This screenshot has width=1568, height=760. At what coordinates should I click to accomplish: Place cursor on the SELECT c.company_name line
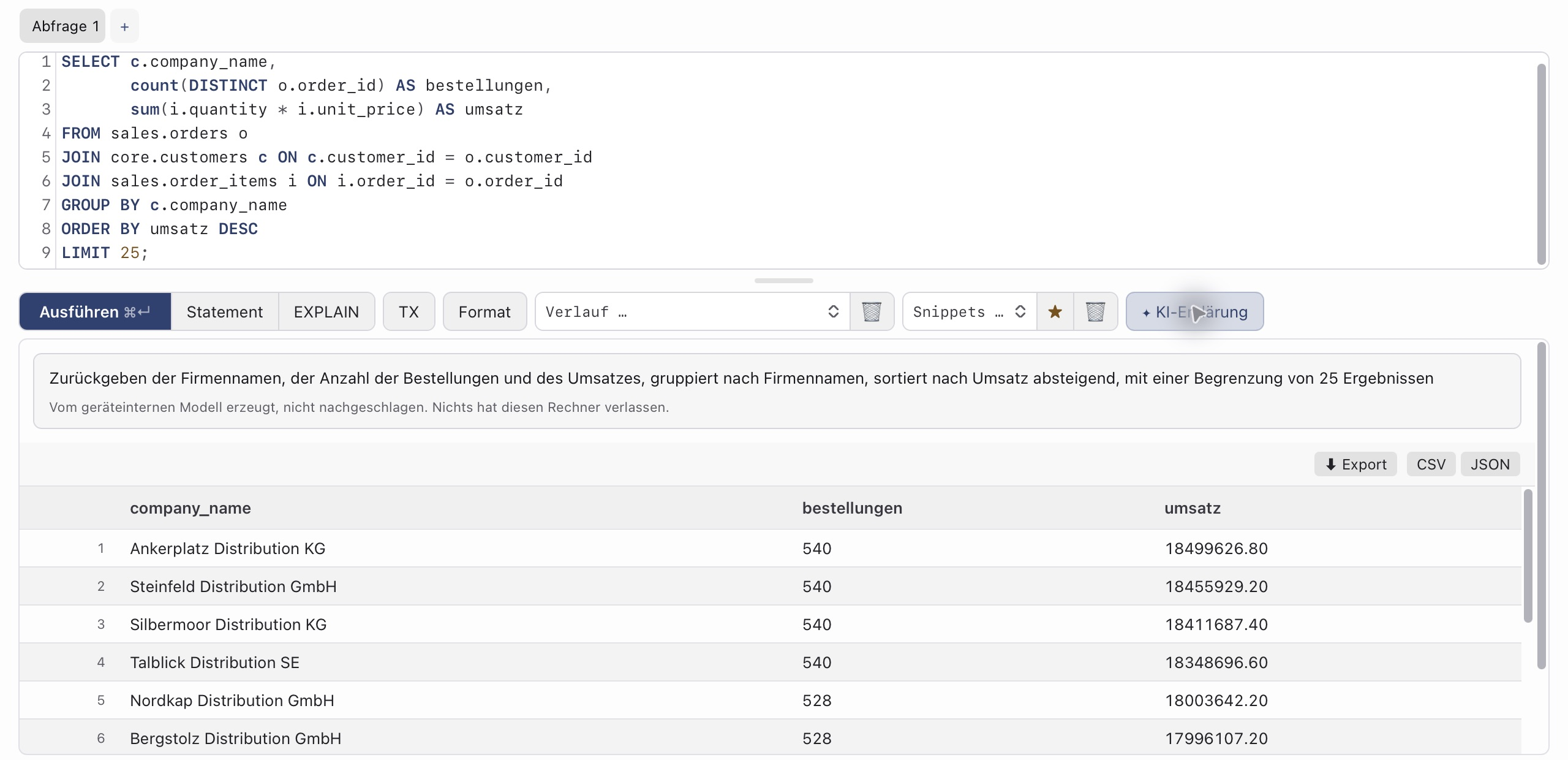click(x=168, y=61)
